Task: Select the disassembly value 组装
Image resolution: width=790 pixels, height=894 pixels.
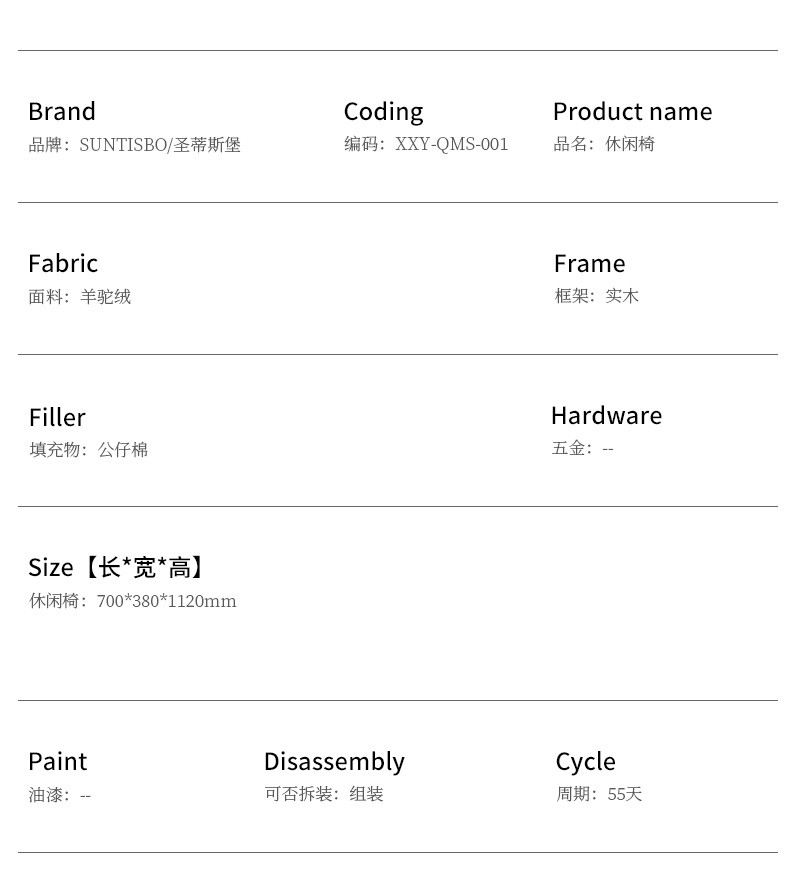Action: (366, 794)
